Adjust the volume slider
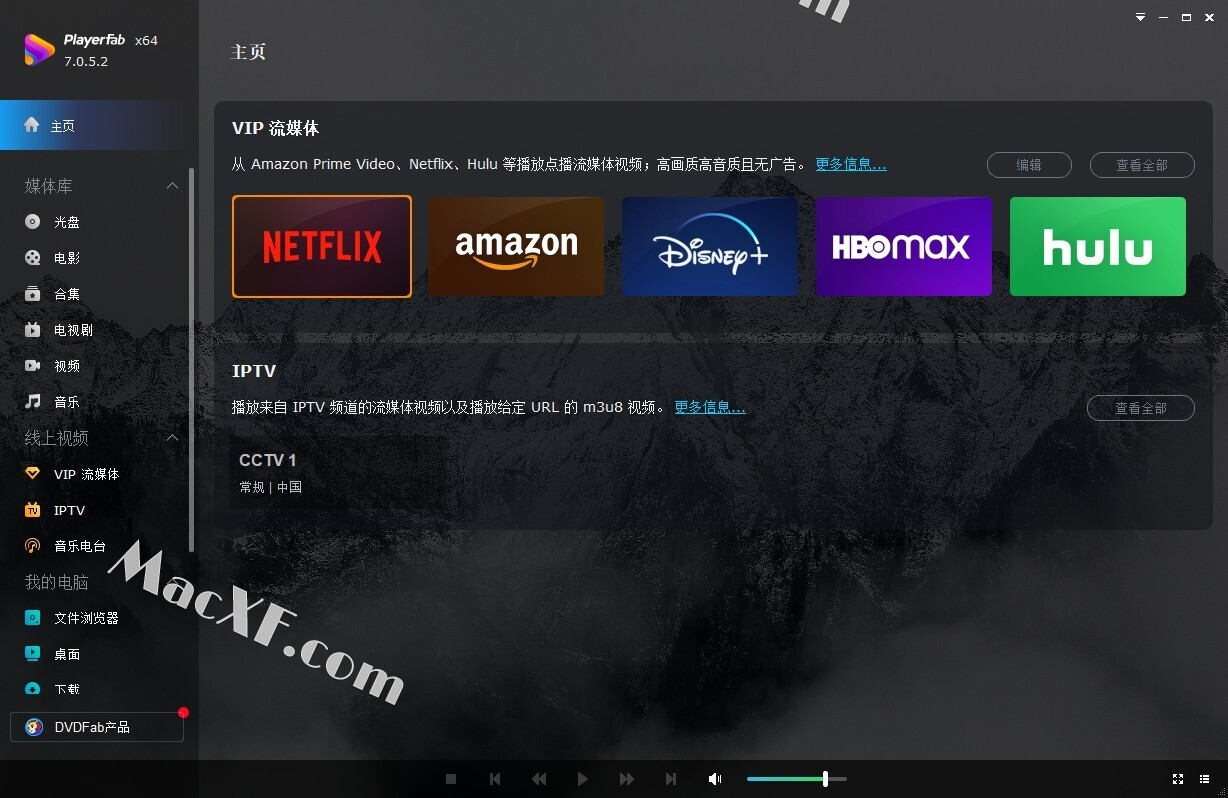This screenshot has width=1228, height=798. (797, 779)
